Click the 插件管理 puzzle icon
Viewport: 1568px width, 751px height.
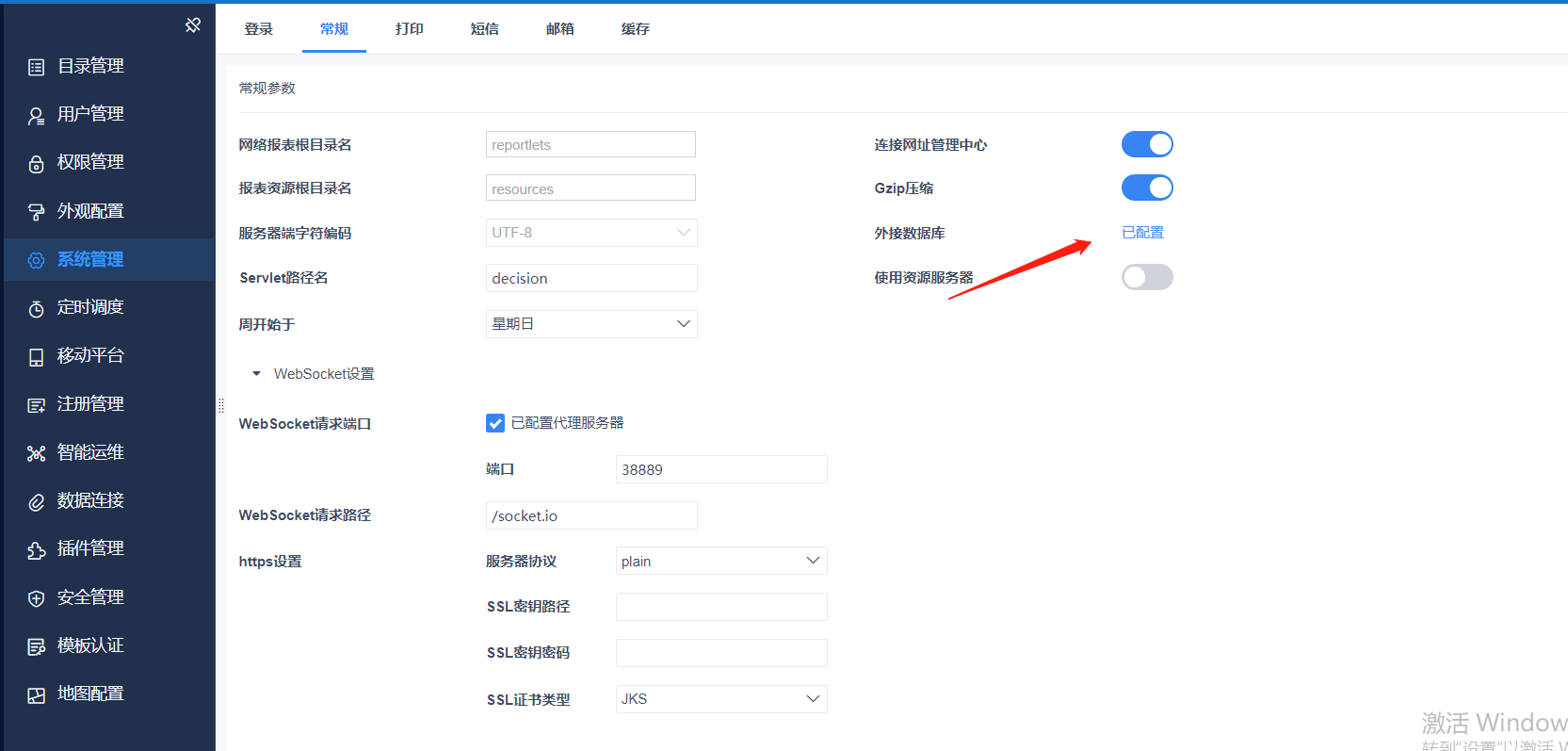point(37,550)
